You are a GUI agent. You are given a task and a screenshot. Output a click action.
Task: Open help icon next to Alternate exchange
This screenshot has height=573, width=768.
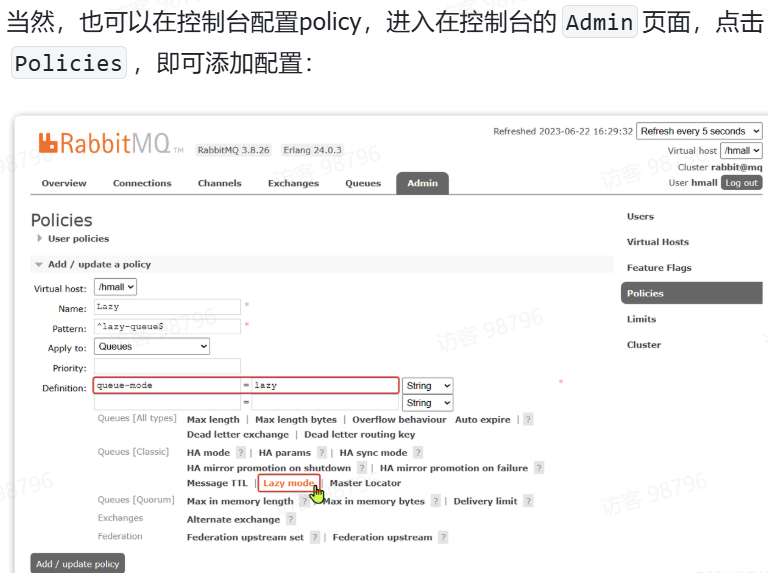click(291, 519)
